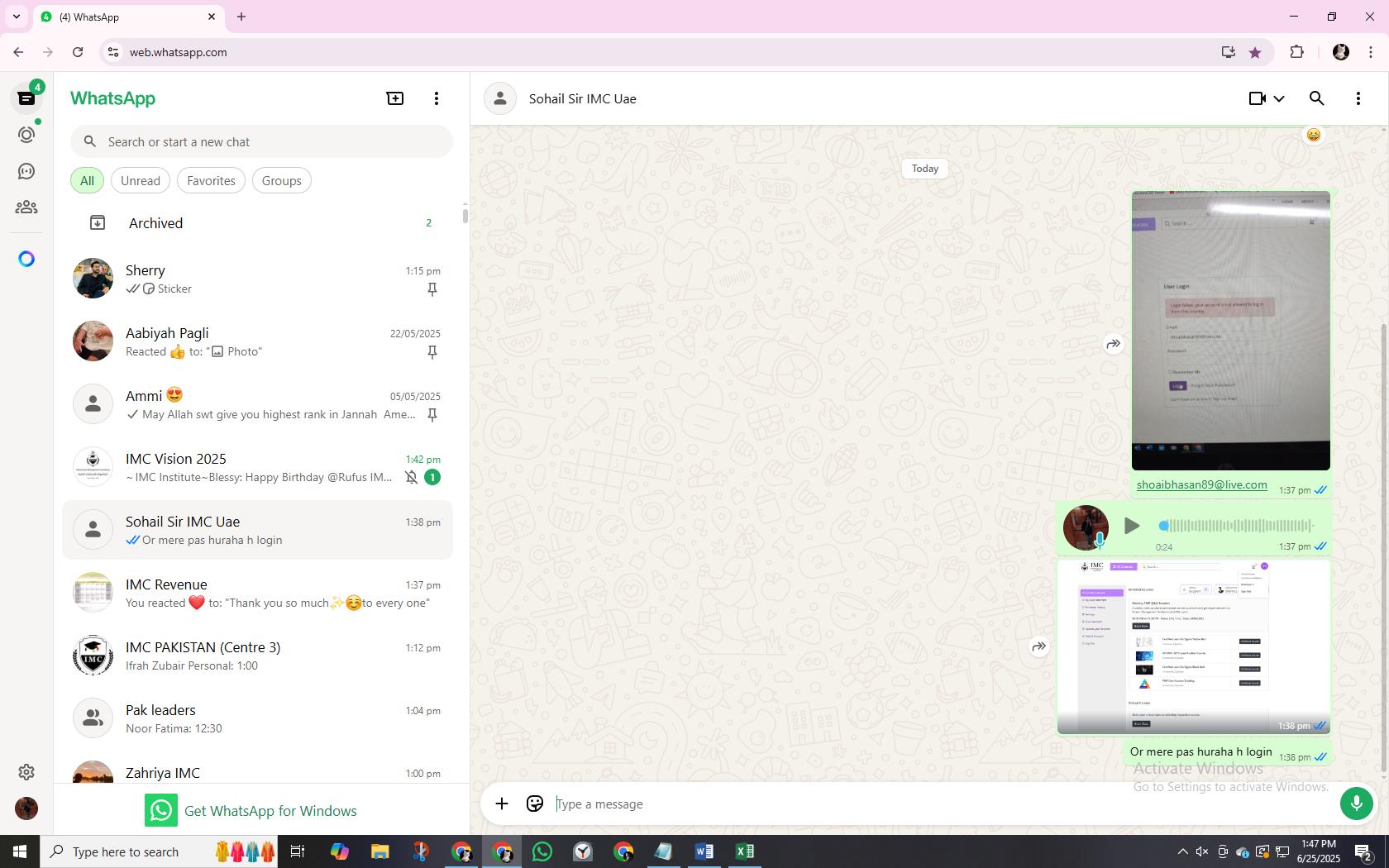Expand the tab search dropdown

coord(16,17)
